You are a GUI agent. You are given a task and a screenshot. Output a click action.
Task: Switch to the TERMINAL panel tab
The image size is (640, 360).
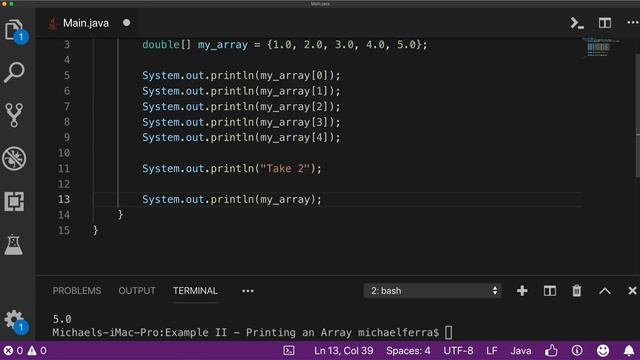195,291
